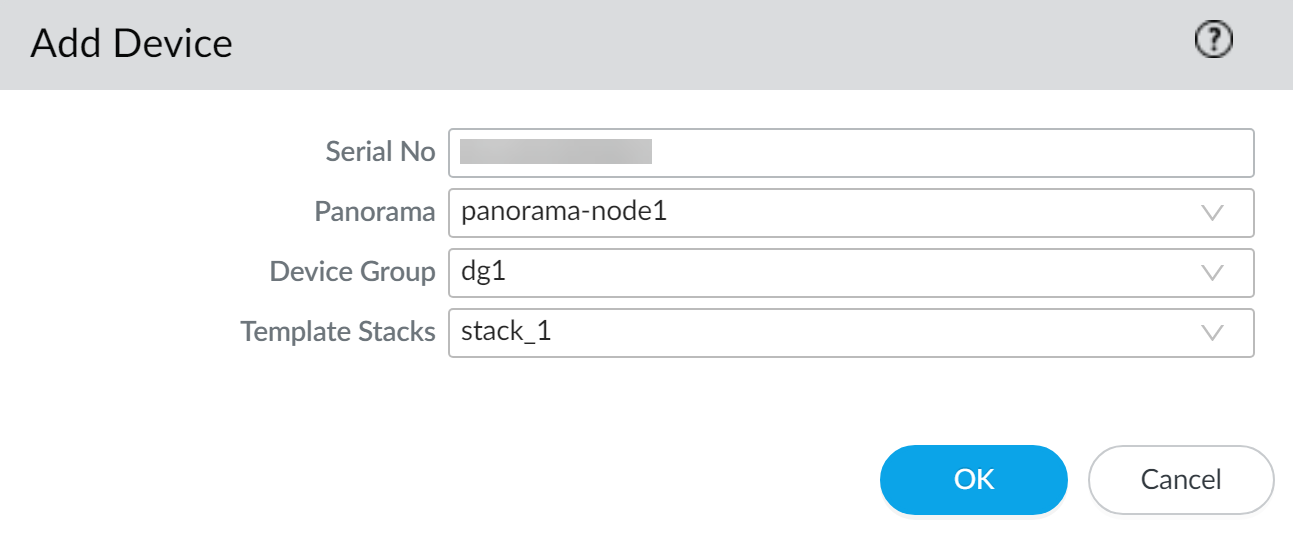Click the Template Stacks label
The width and height of the screenshot is (1293, 549).
pos(338,332)
